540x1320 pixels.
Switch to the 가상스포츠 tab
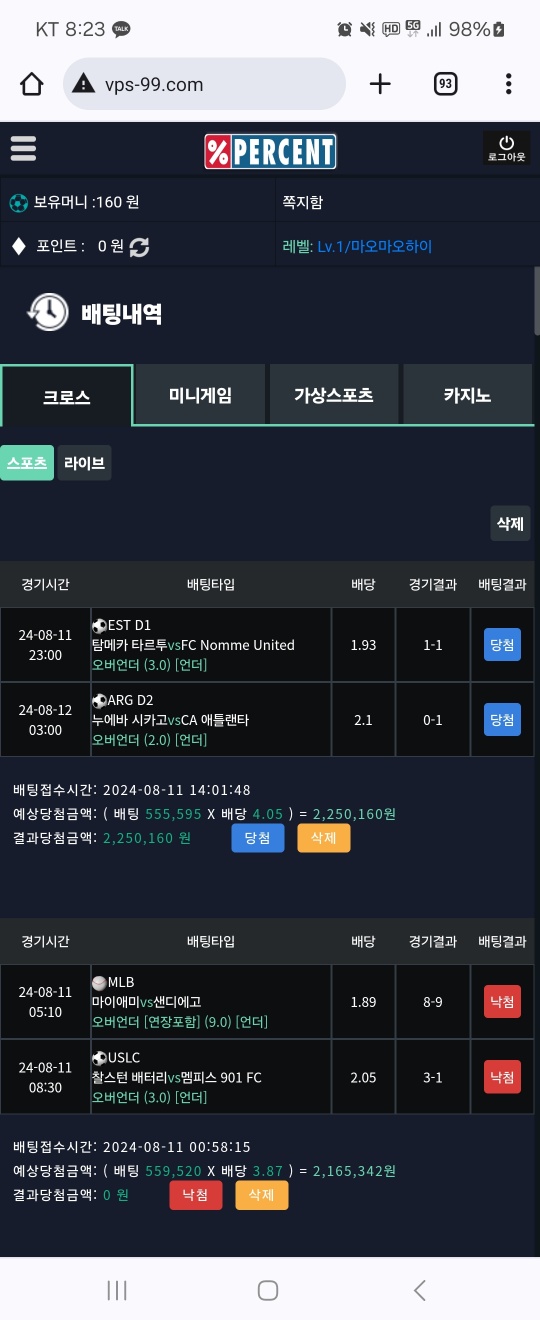click(334, 394)
